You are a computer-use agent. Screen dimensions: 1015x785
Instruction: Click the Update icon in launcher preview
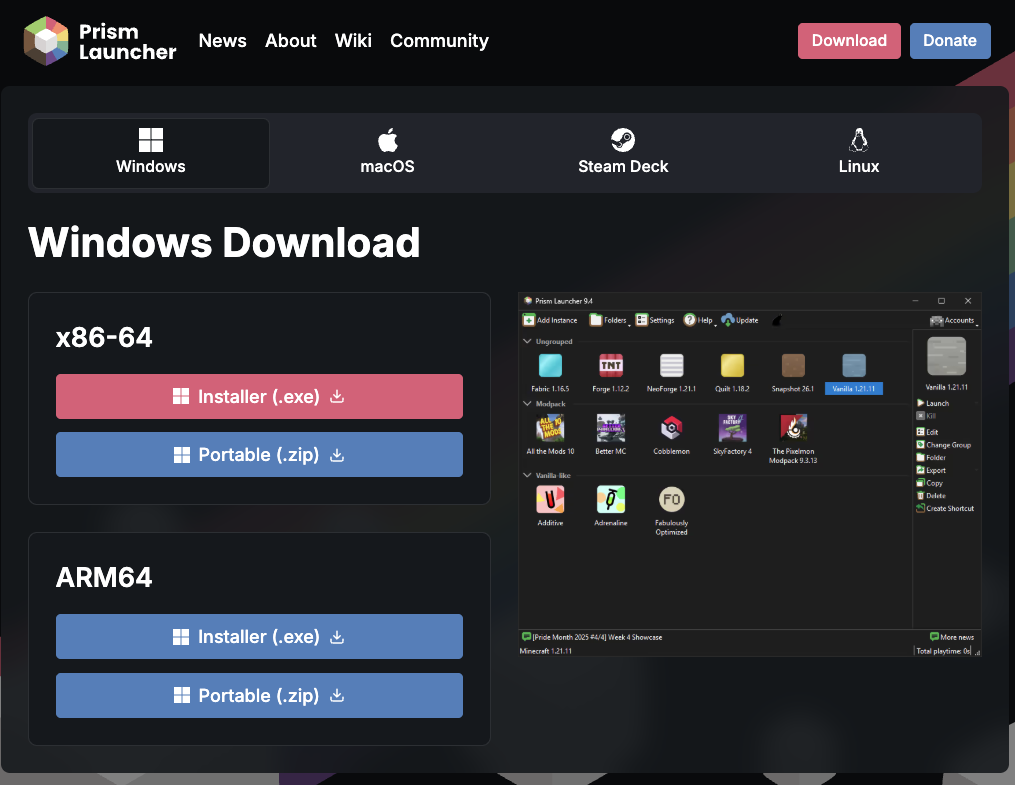tap(728, 320)
